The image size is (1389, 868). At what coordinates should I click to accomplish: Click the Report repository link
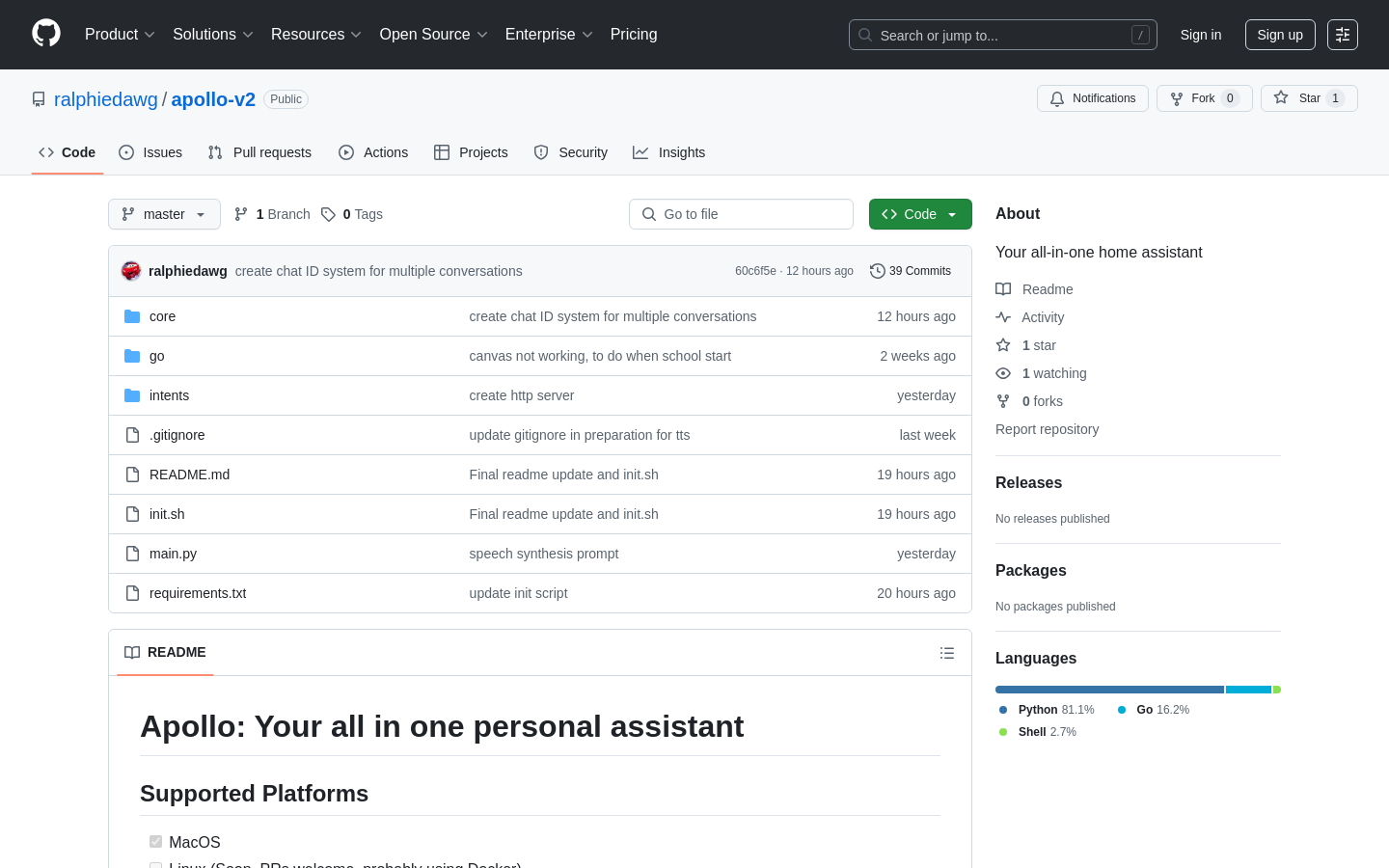tap(1047, 429)
